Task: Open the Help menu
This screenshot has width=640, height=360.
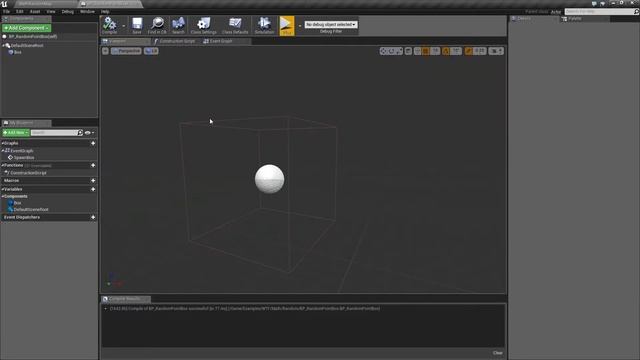Action: click(x=105, y=12)
